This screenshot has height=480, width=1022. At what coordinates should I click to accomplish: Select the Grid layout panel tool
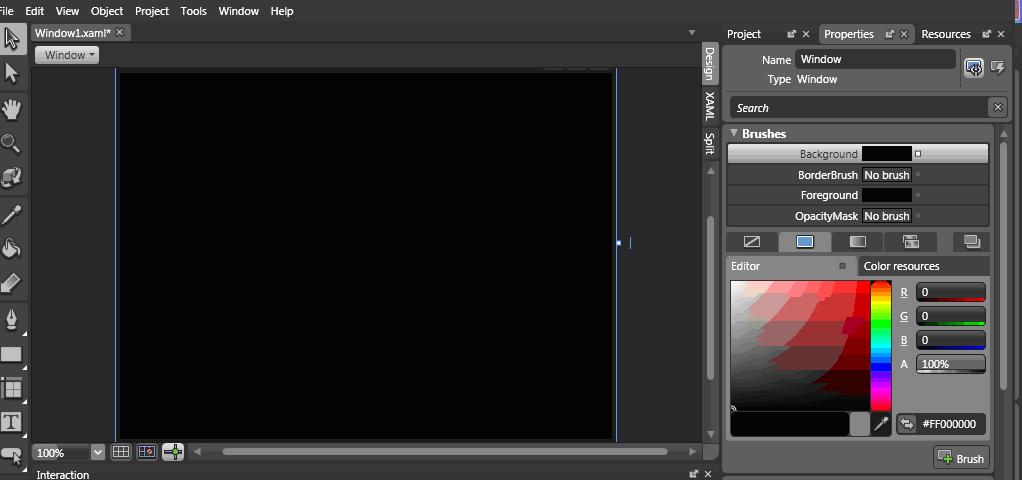(x=12, y=389)
